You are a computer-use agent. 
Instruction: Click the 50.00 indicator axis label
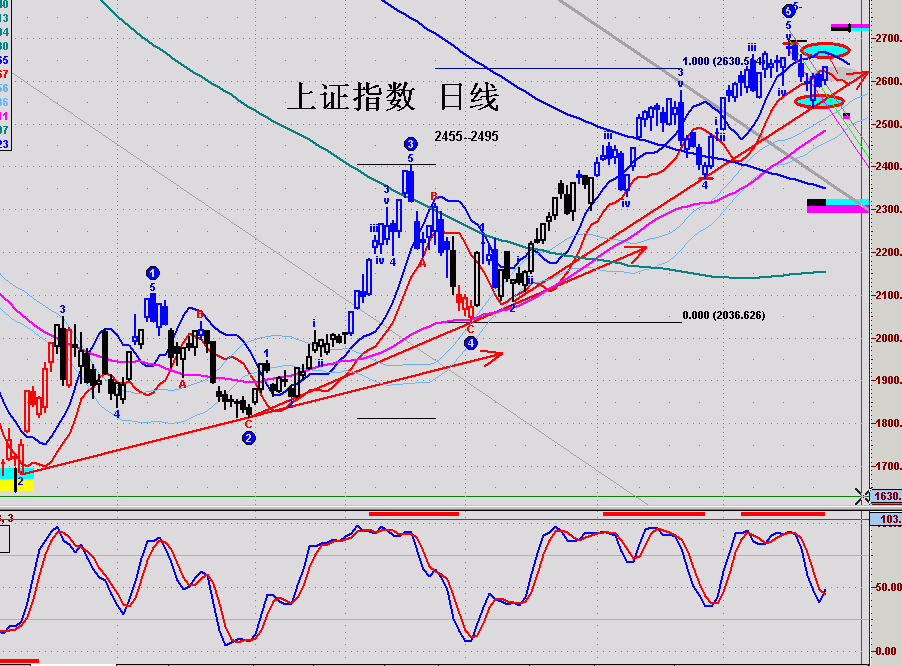(x=888, y=587)
